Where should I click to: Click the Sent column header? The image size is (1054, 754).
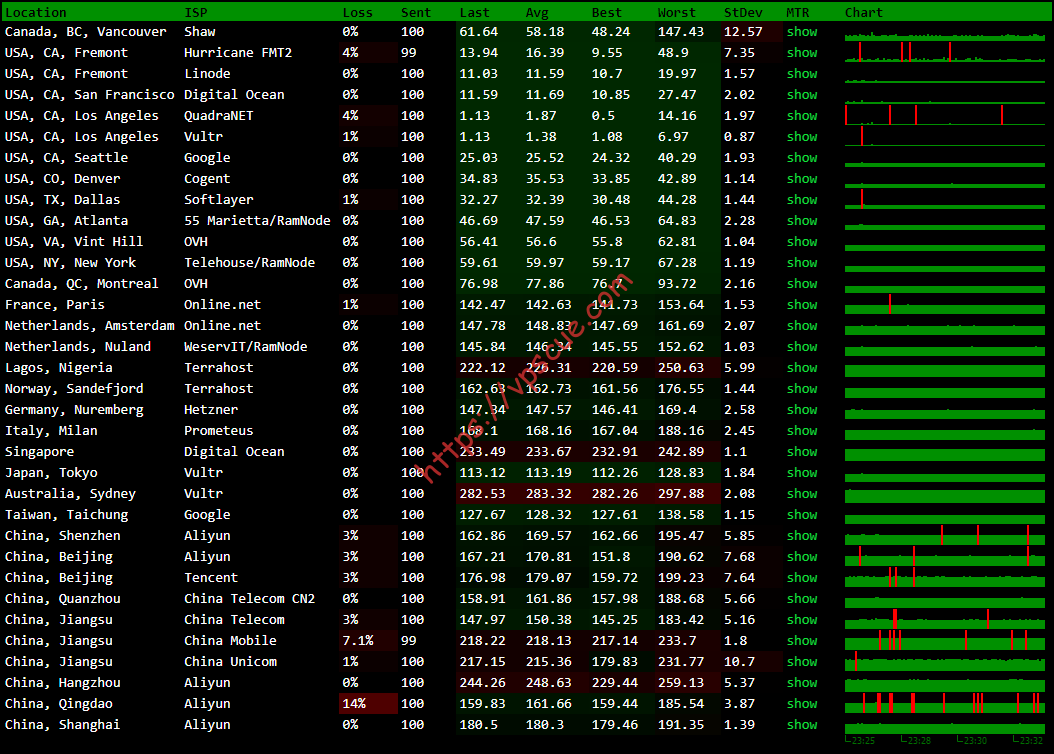pos(416,12)
